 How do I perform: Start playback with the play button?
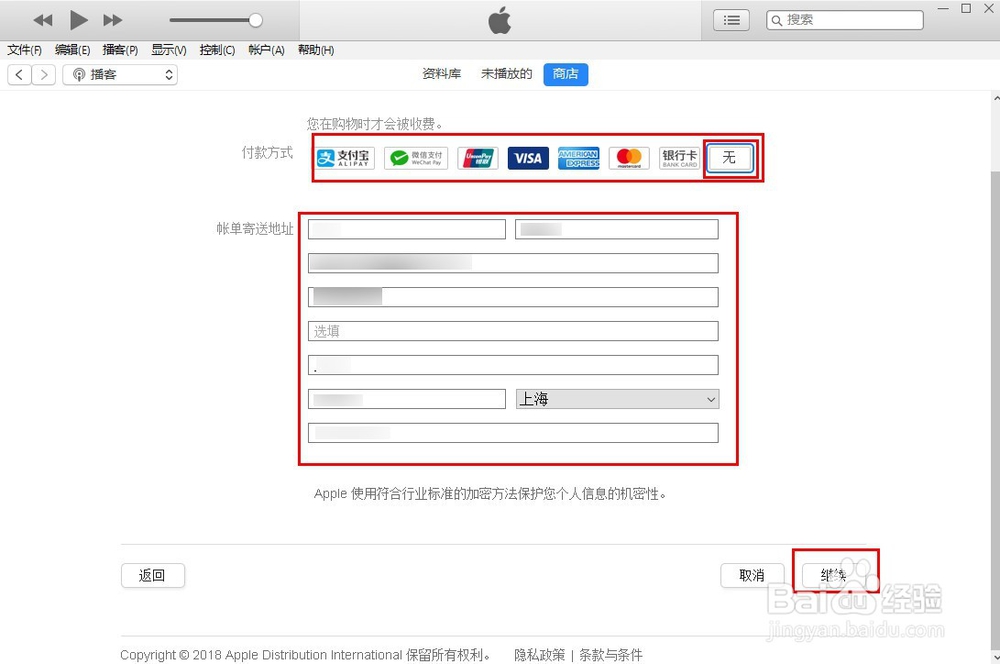pyautogui.click(x=78, y=20)
